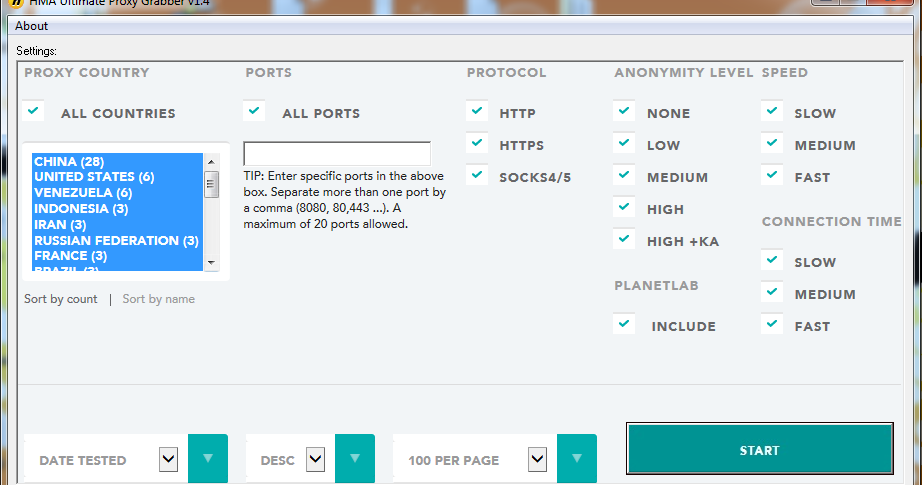Open the 100 Per Page dropdown

click(537, 459)
